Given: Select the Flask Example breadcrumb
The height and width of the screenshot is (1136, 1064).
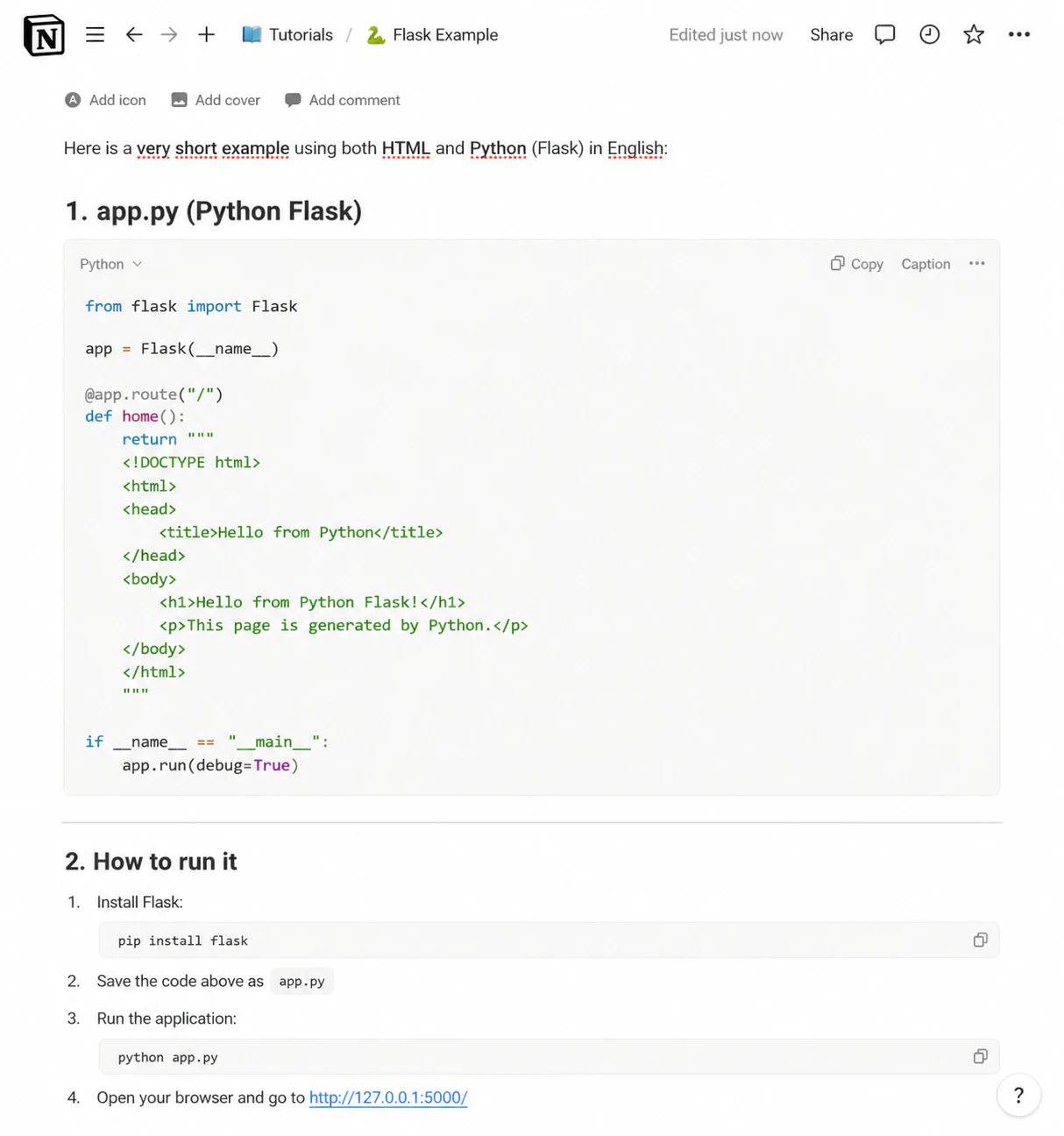Looking at the screenshot, I should (x=432, y=35).
